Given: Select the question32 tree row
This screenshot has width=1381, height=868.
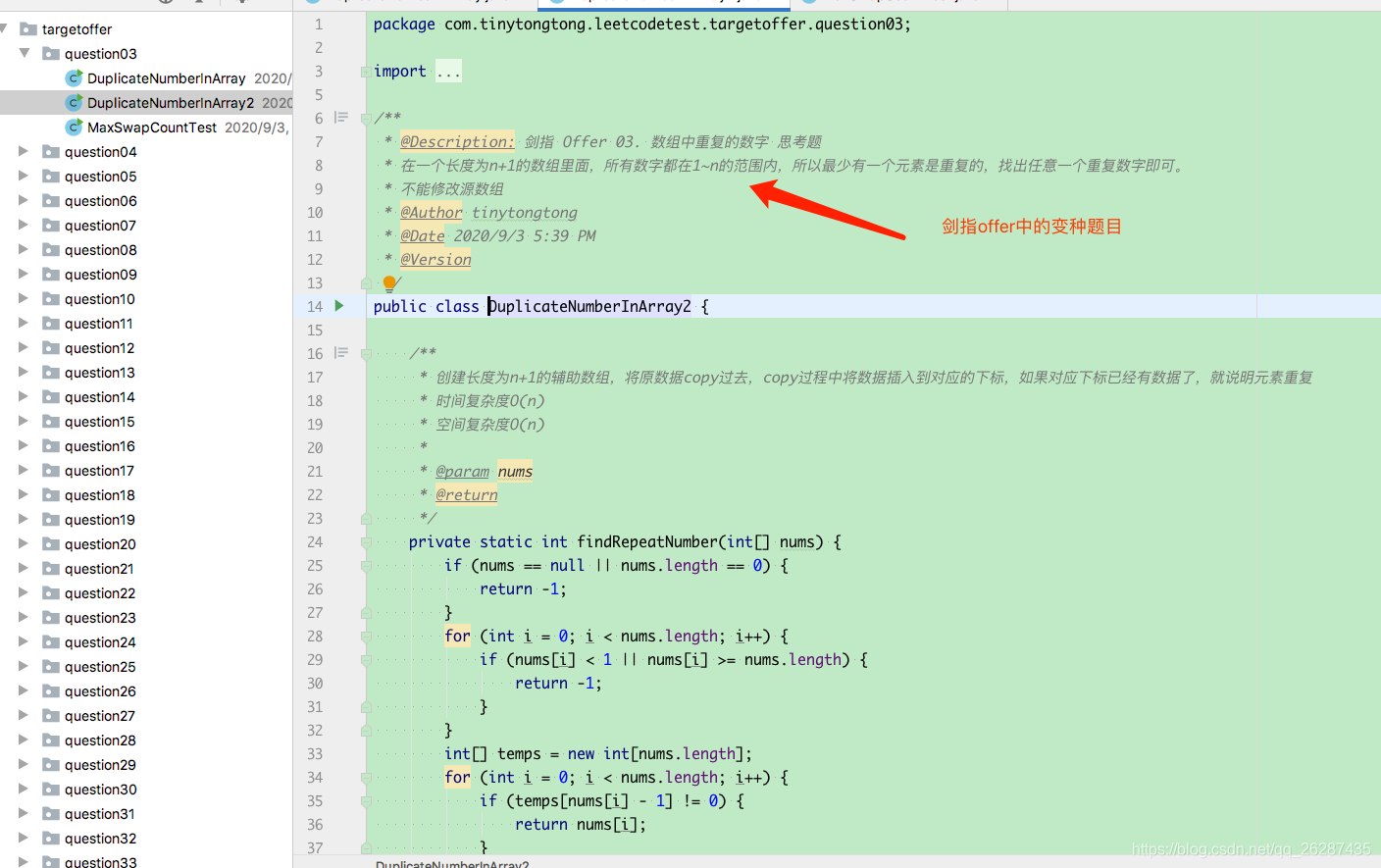Looking at the screenshot, I should (x=146, y=839).
